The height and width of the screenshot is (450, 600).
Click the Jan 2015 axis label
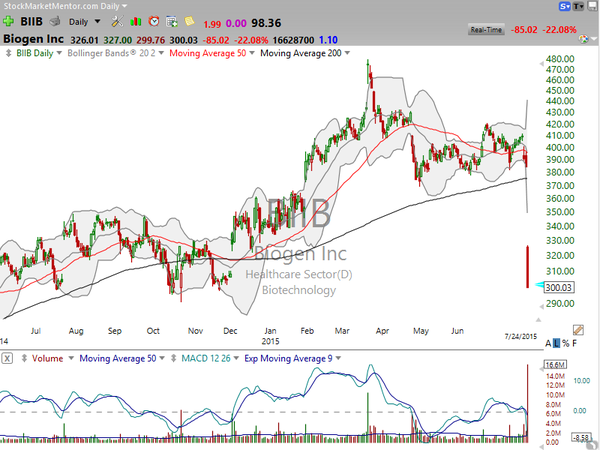click(x=270, y=336)
